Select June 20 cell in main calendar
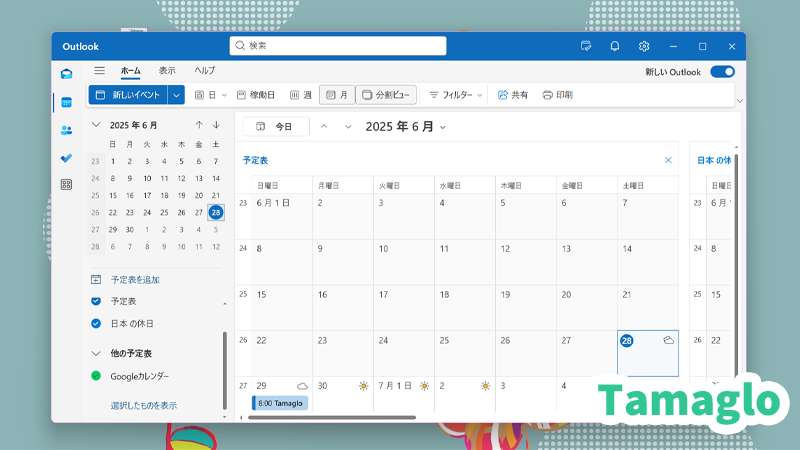 [587, 308]
